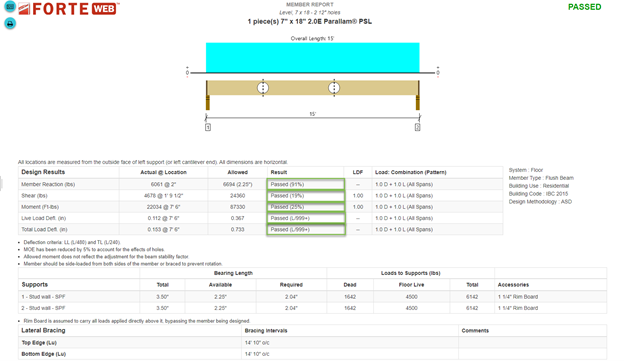Click the Top Edge (Lu) bracing row
This screenshot has width=624, height=361.
click(312, 343)
